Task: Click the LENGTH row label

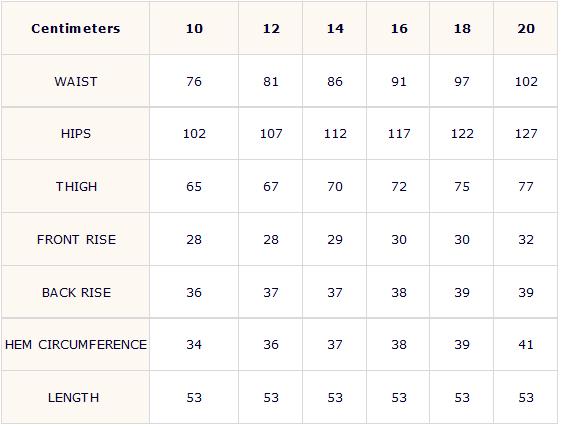Action: tap(73, 398)
